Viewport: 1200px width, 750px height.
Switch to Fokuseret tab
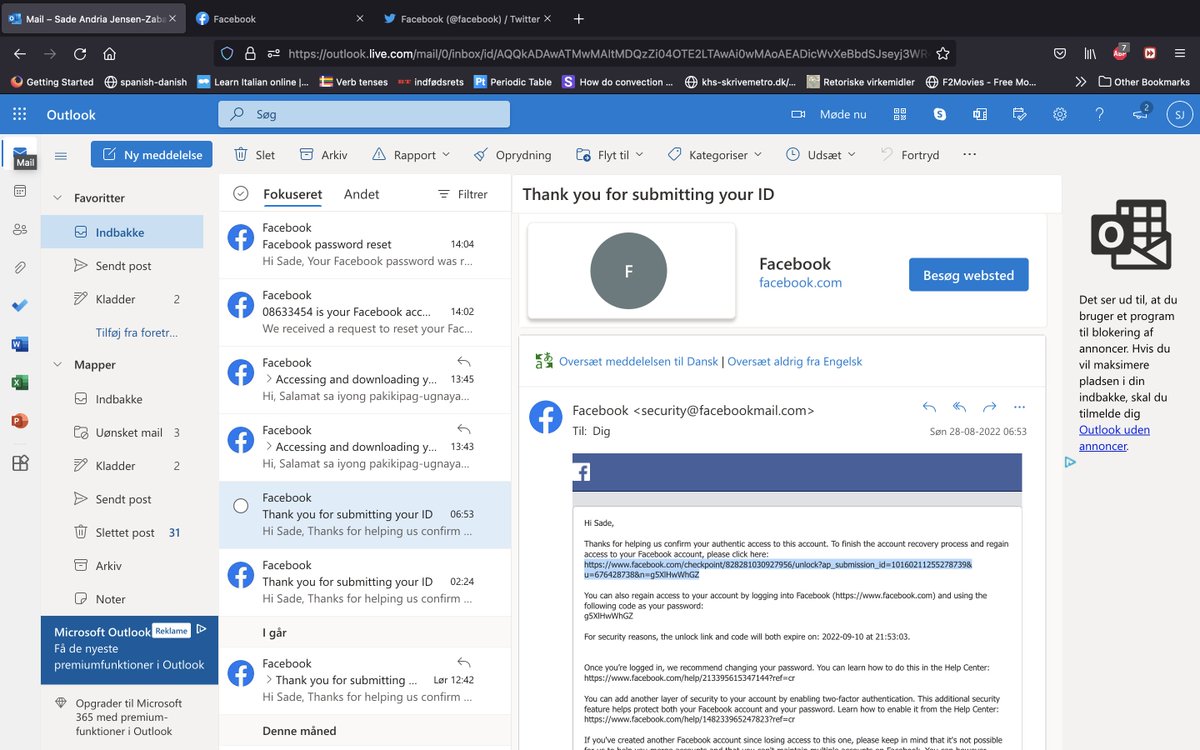pyautogui.click(x=292, y=194)
